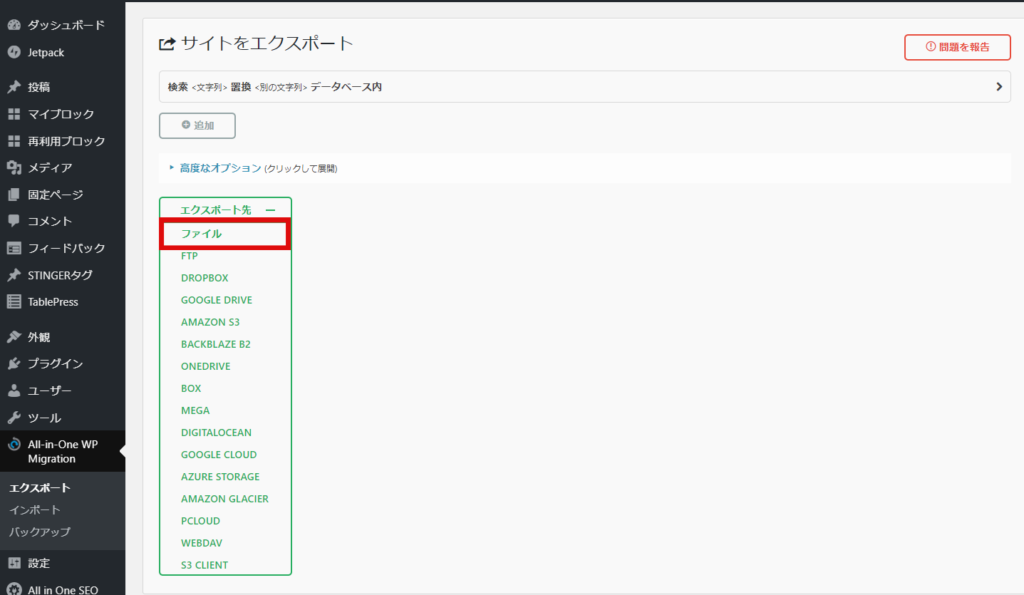The height and width of the screenshot is (595, 1024).
Task: Open the インポート import submenu link
Action: [x=35, y=510]
